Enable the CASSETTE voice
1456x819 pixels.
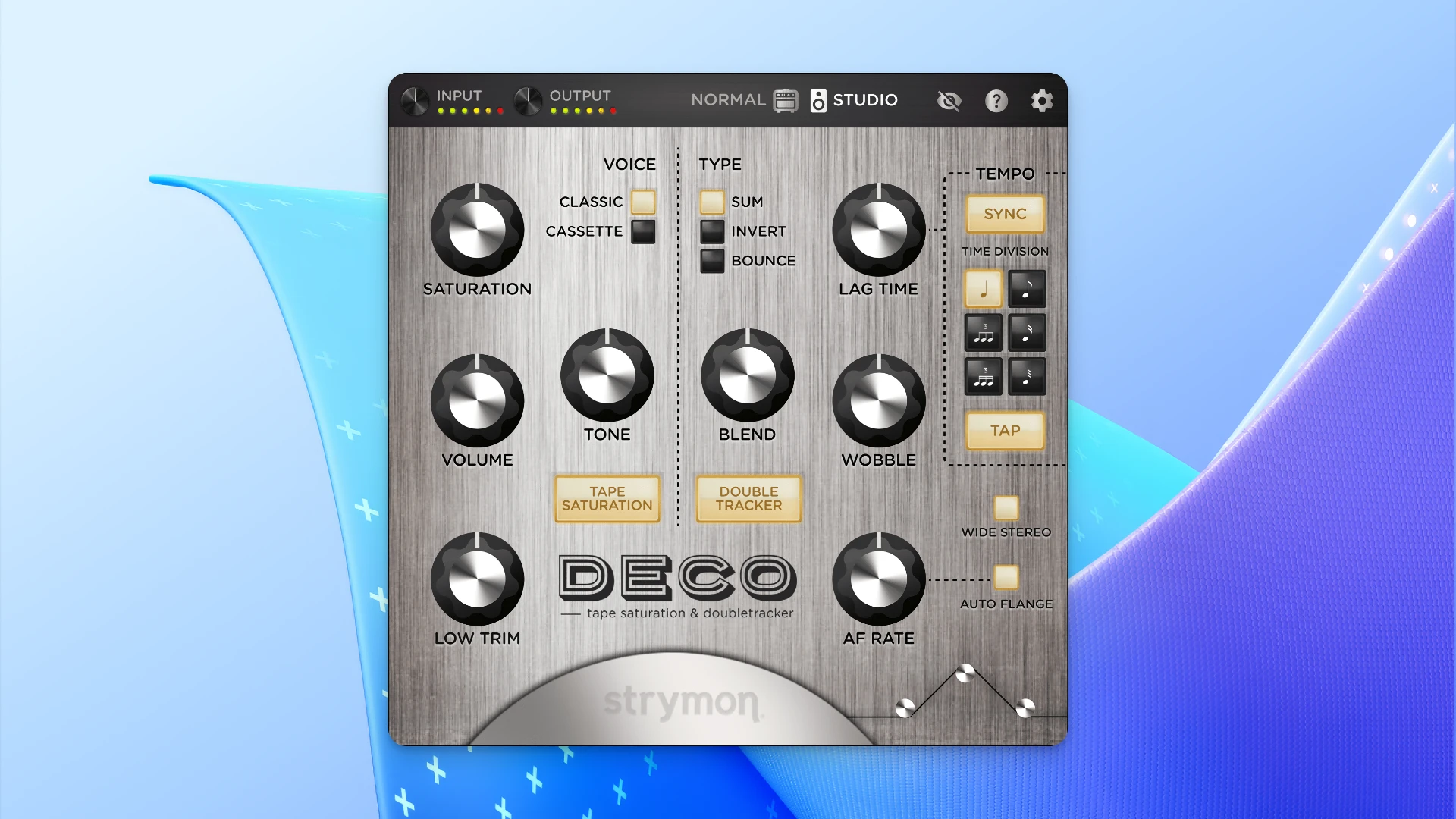[x=642, y=231]
